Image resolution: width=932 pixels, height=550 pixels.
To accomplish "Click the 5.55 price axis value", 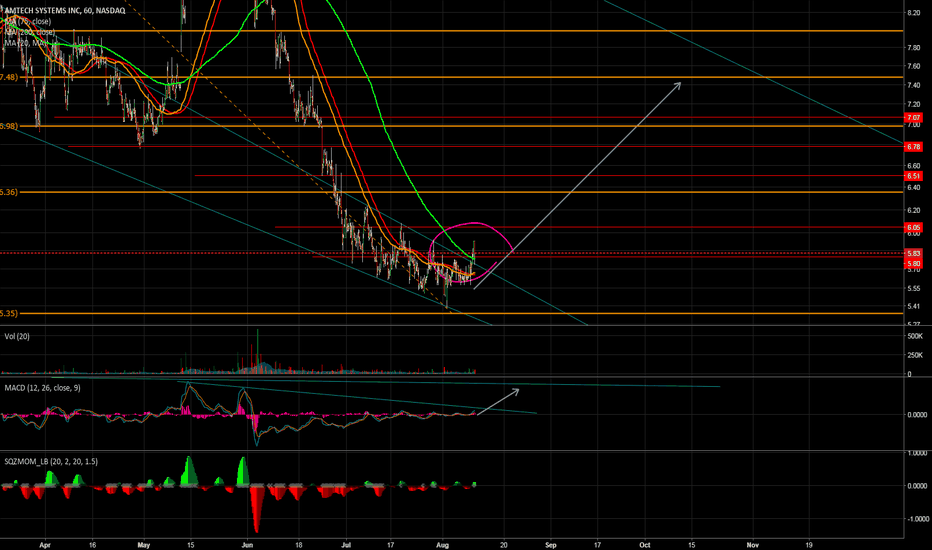I will click(914, 289).
